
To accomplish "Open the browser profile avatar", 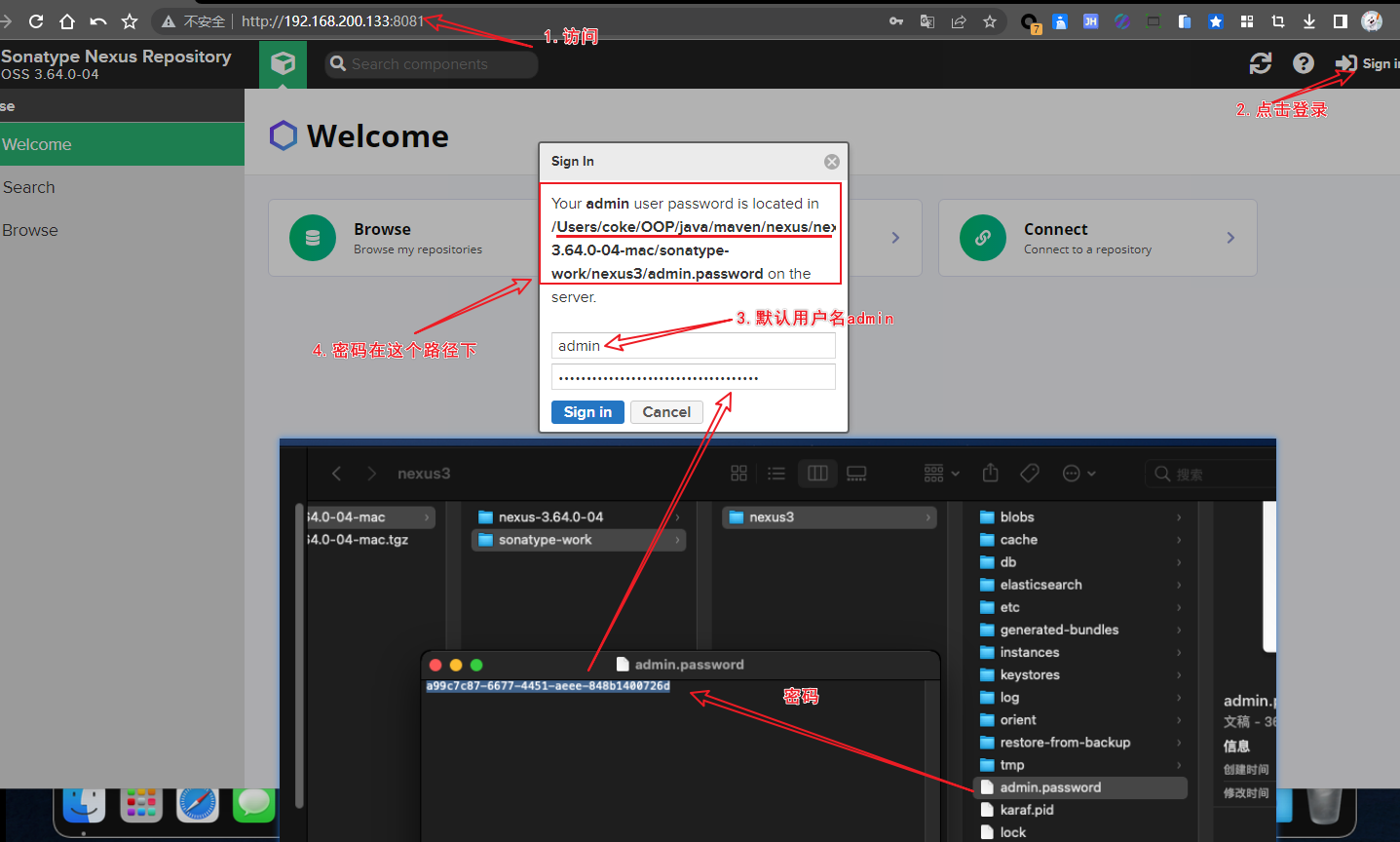I will (x=1372, y=21).
